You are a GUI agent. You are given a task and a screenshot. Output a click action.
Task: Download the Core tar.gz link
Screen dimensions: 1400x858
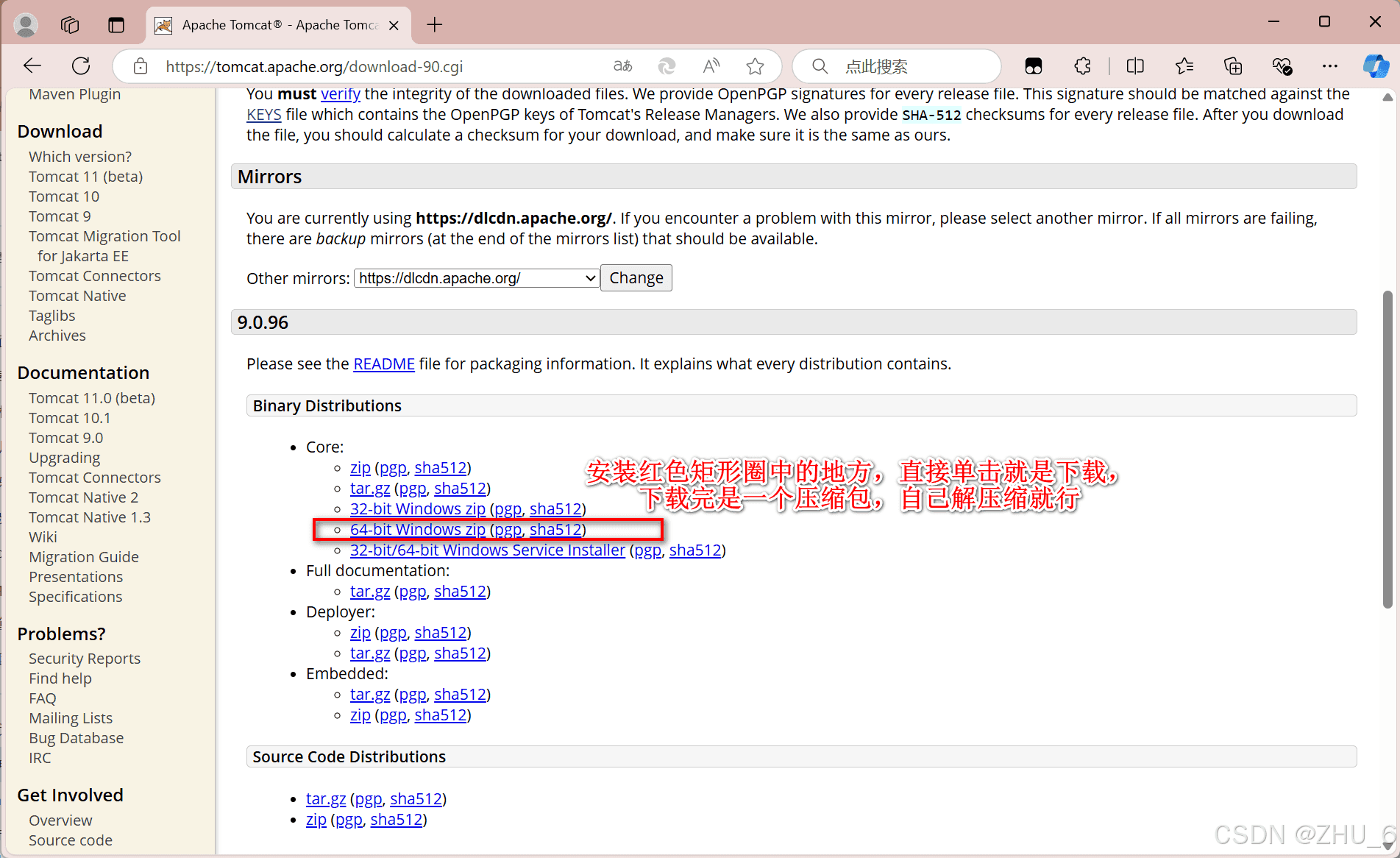(370, 489)
